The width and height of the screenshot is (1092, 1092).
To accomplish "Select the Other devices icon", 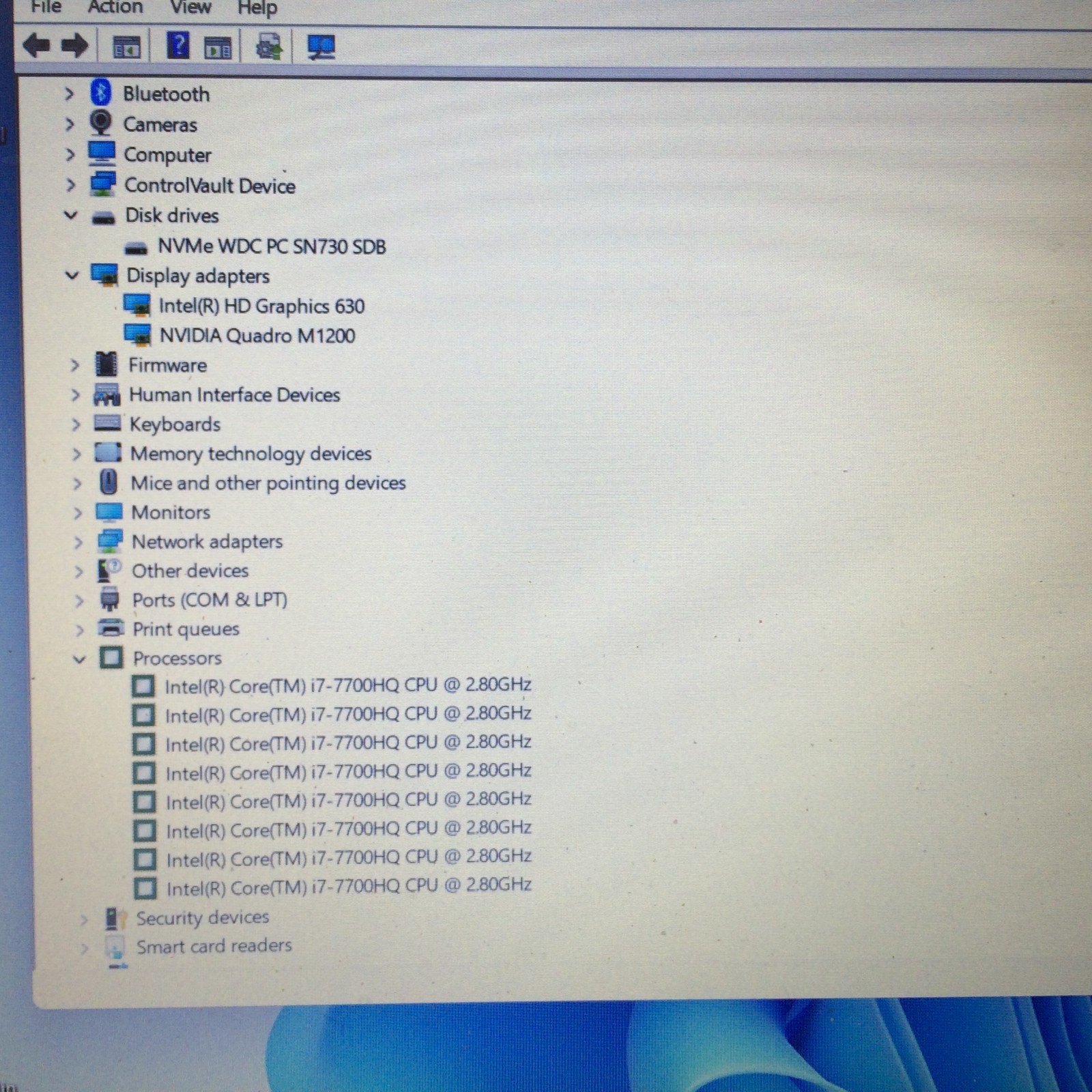I will [x=110, y=571].
